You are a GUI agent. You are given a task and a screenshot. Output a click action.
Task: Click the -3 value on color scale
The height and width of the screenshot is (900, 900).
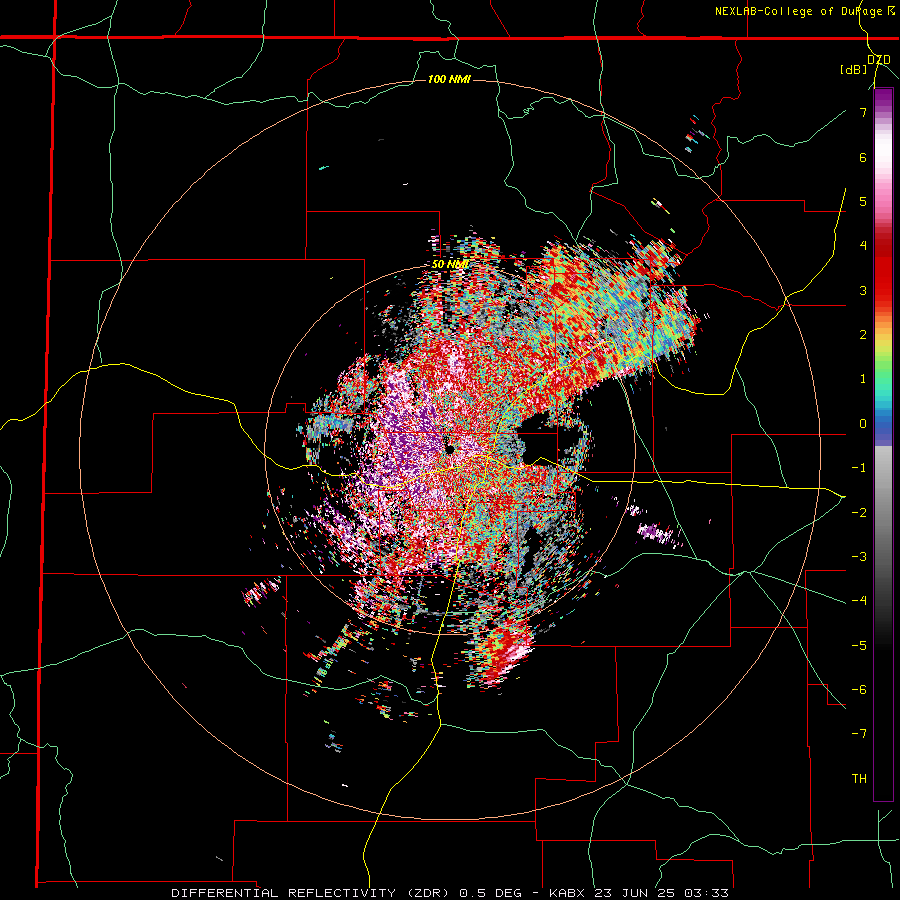859,556
